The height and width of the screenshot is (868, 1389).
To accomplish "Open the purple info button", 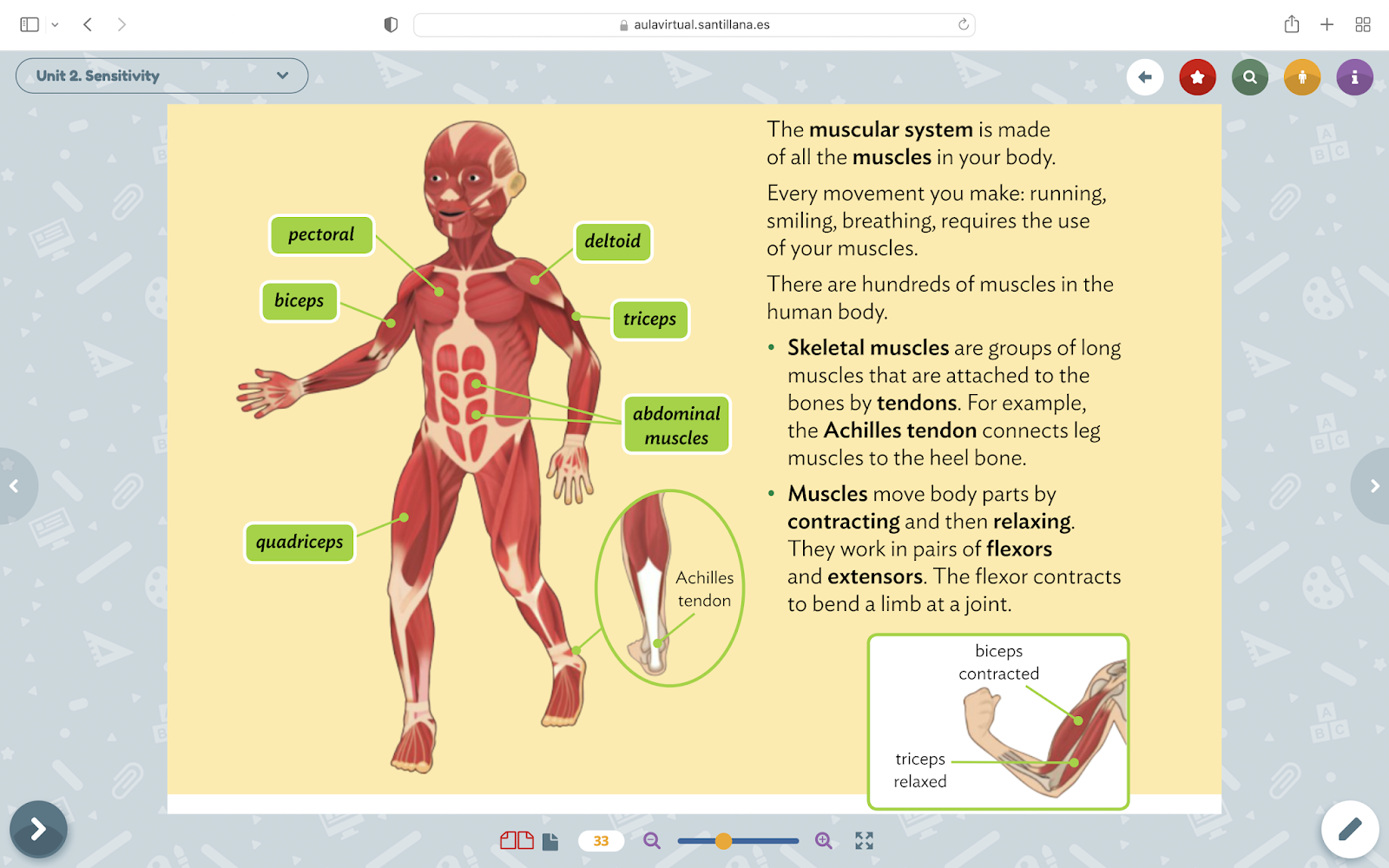I will pos(1354,77).
